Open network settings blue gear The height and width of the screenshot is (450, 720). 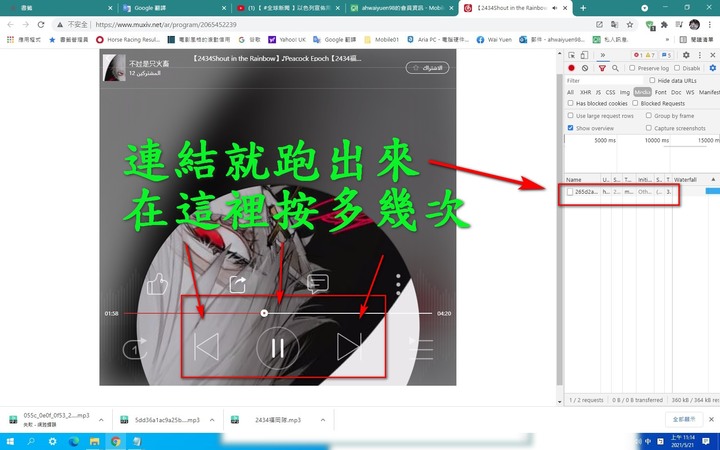coord(713,68)
